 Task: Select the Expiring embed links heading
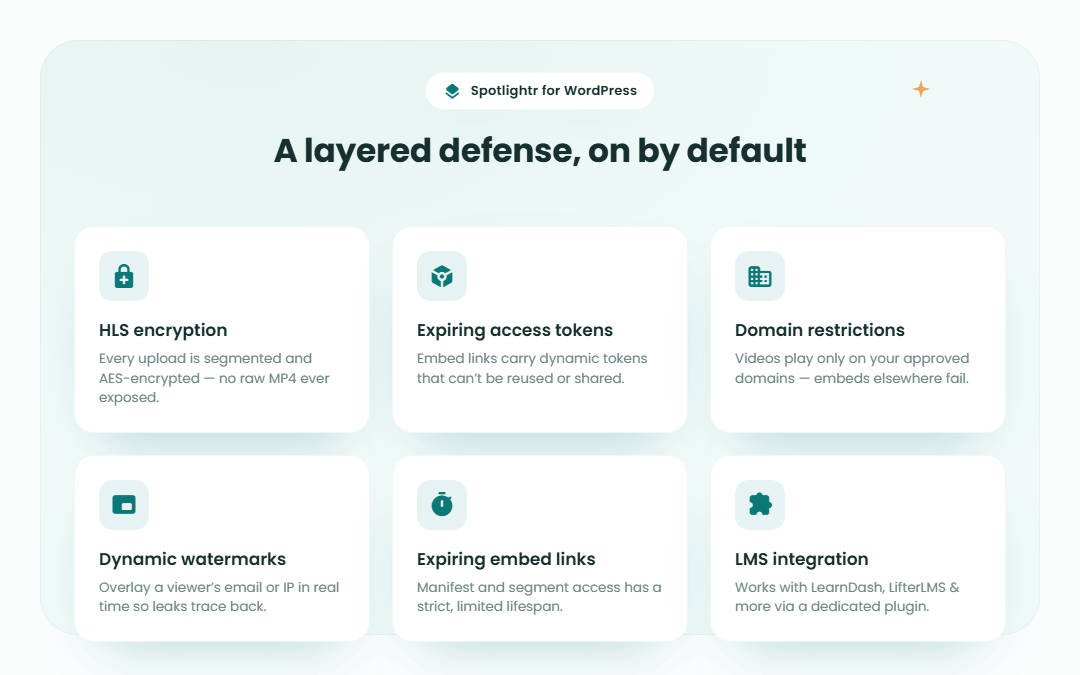(506, 559)
